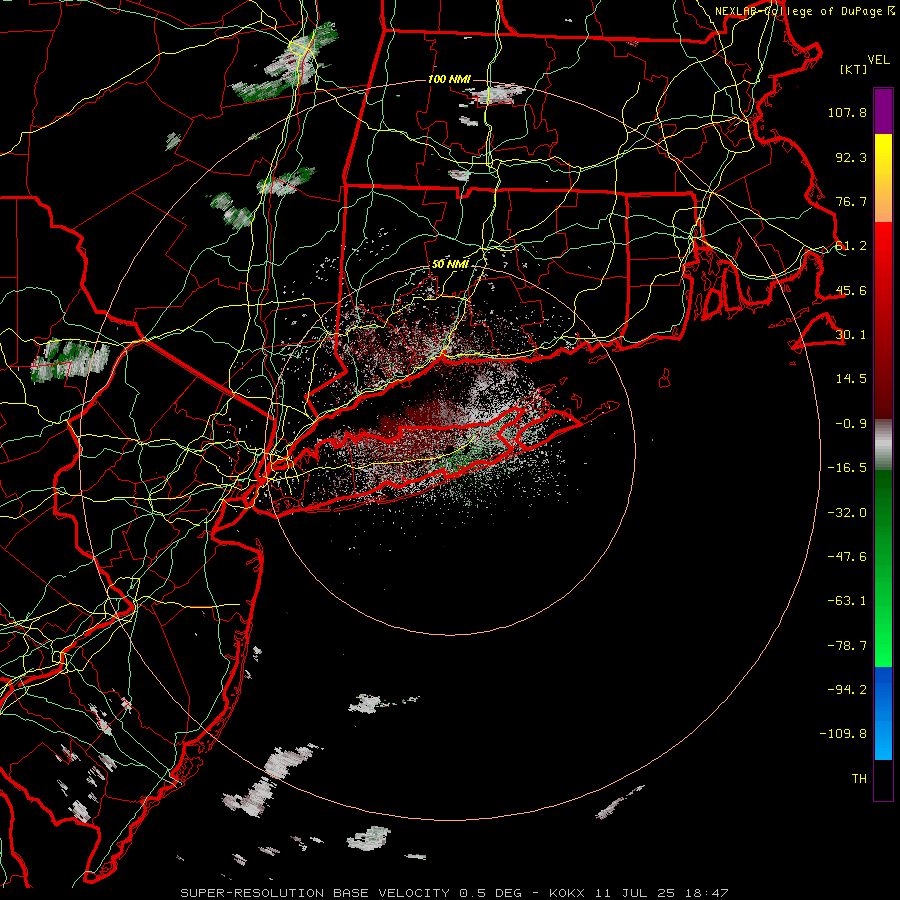Click the black TH segment of the color bar
This screenshot has width=900, height=900.
883,779
